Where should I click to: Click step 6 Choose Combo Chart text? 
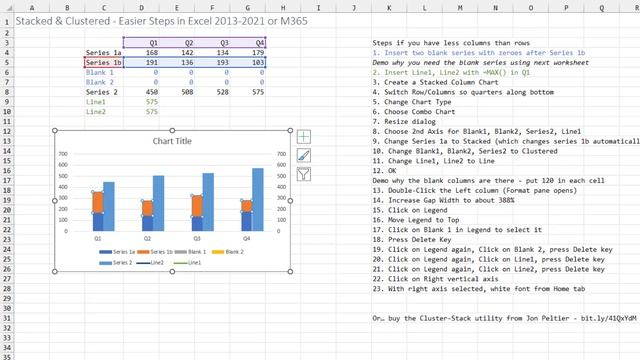pyautogui.click(x=413, y=112)
